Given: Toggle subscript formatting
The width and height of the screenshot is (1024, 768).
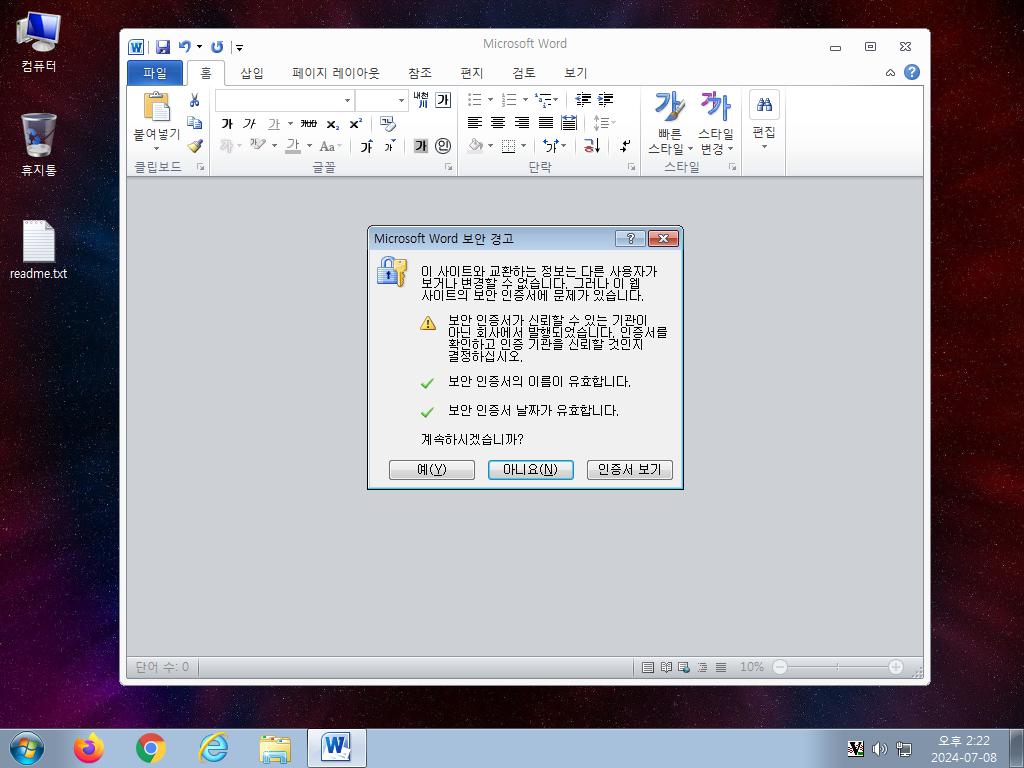Looking at the screenshot, I should point(332,123).
